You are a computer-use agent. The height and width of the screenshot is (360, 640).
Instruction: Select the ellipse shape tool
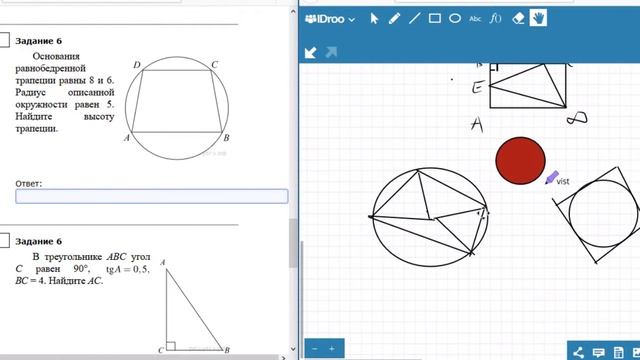(455, 18)
